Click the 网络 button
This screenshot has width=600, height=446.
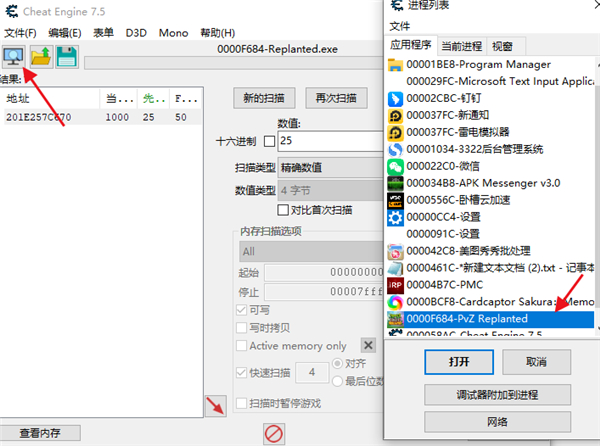pos(497,422)
